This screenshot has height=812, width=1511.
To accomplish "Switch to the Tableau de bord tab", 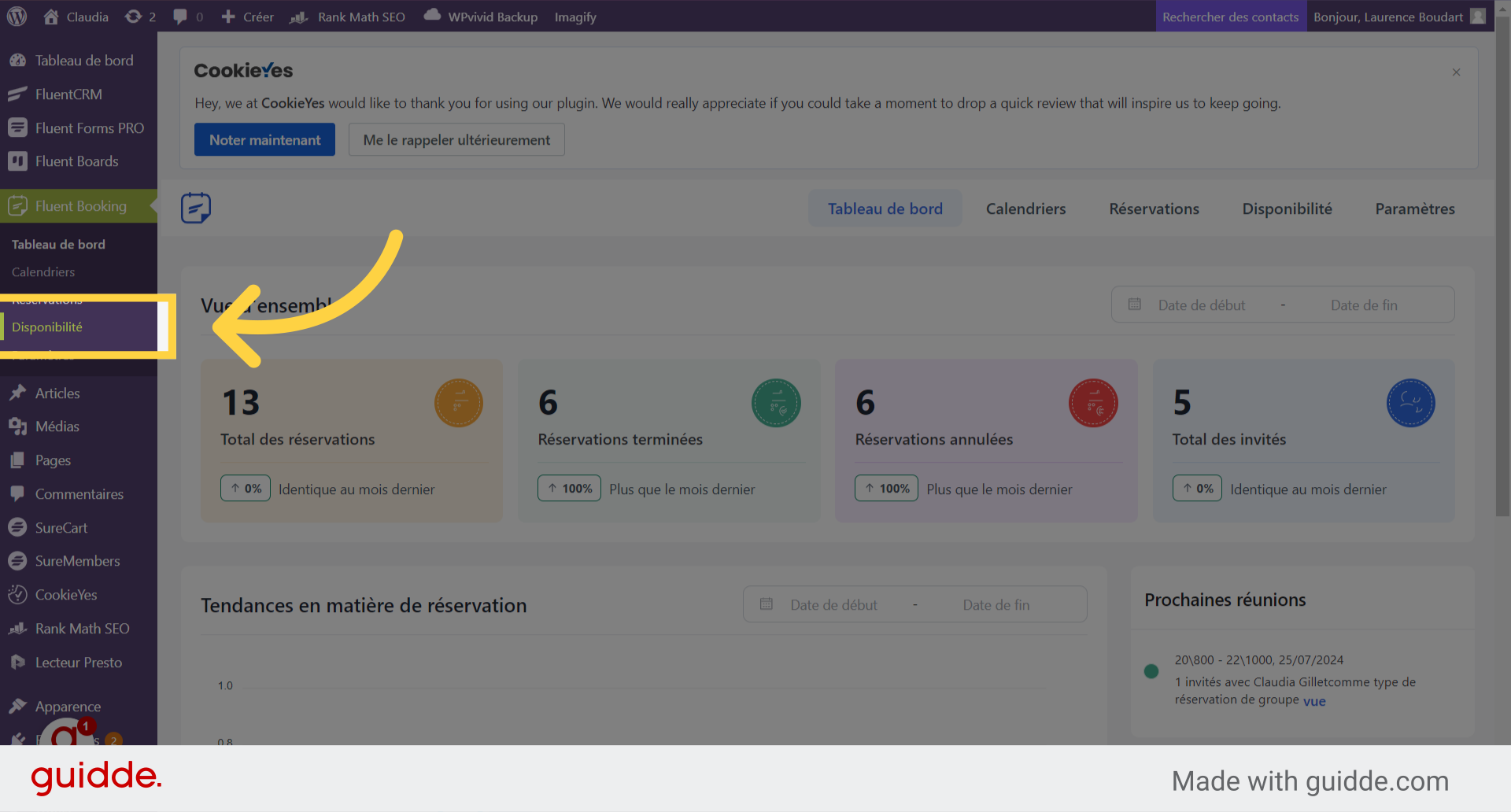I will [x=885, y=209].
